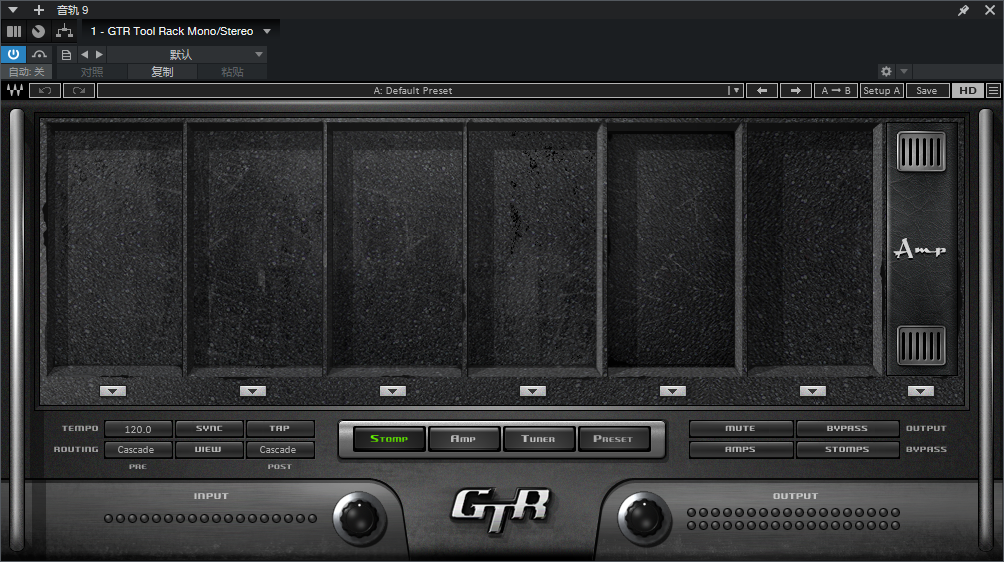Toggle HD mode
Screen dimensions: 1004x562
click(x=968, y=90)
